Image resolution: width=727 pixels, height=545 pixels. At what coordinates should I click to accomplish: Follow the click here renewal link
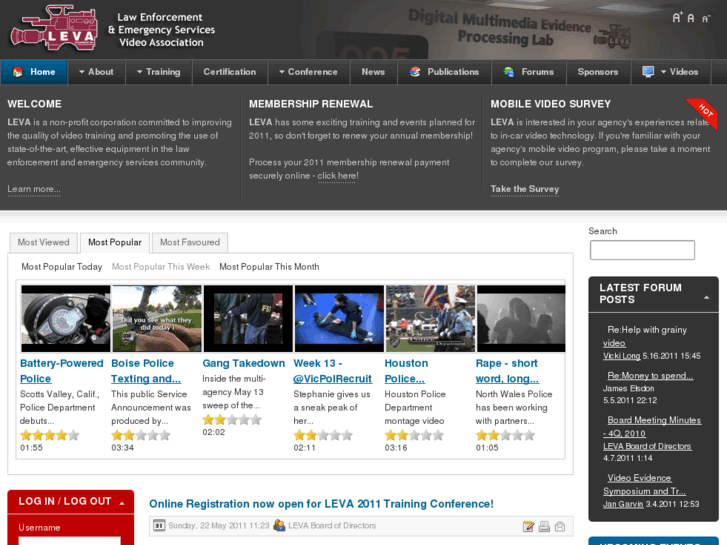click(338, 176)
